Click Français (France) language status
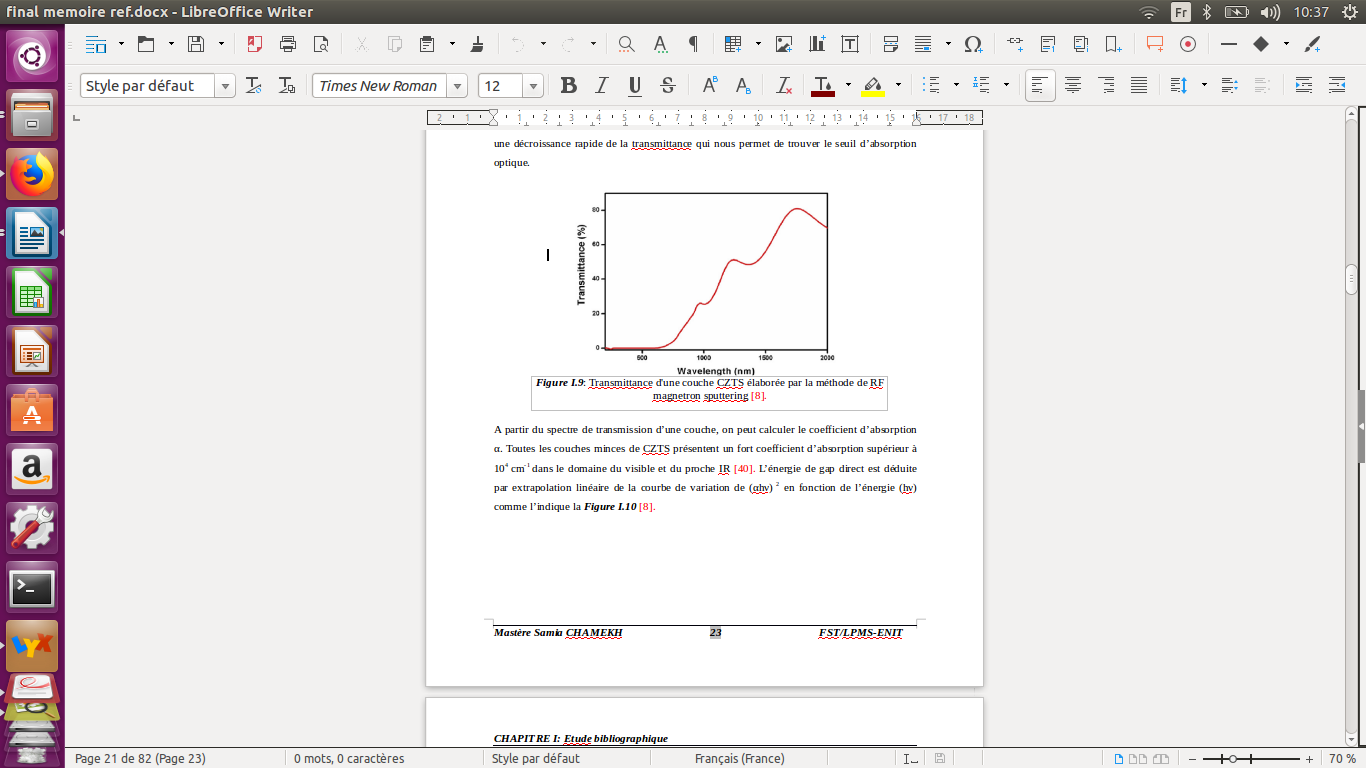 coord(740,759)
